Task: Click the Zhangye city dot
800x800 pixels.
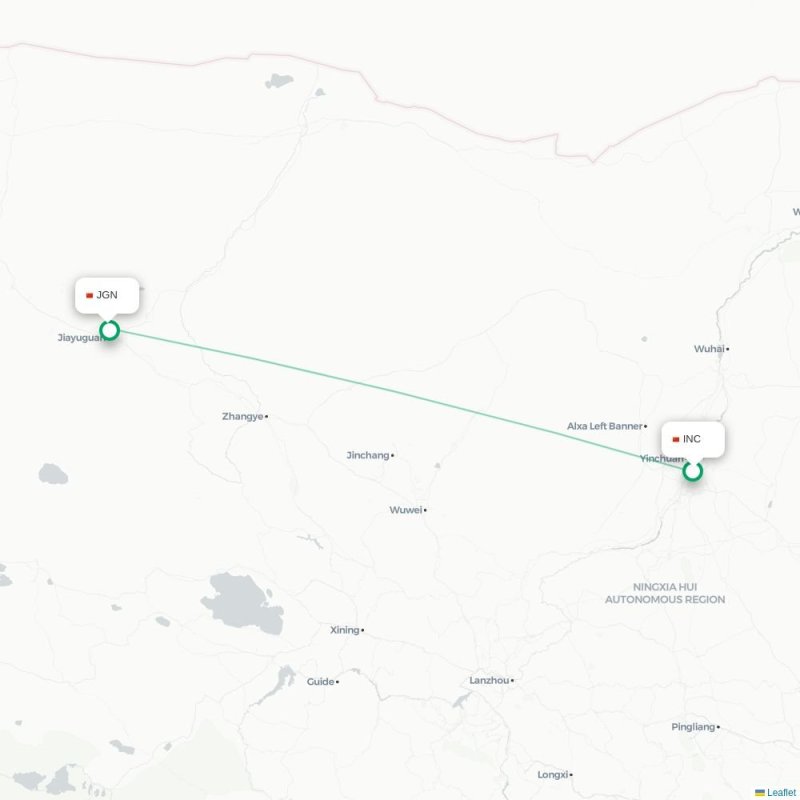Action: click(266, 417)
